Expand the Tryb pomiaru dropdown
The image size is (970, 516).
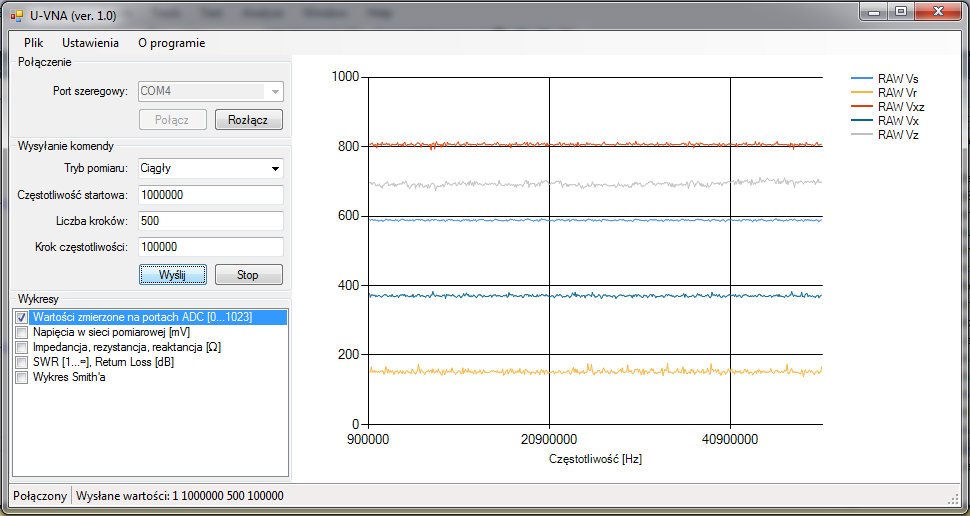[275, 168]
